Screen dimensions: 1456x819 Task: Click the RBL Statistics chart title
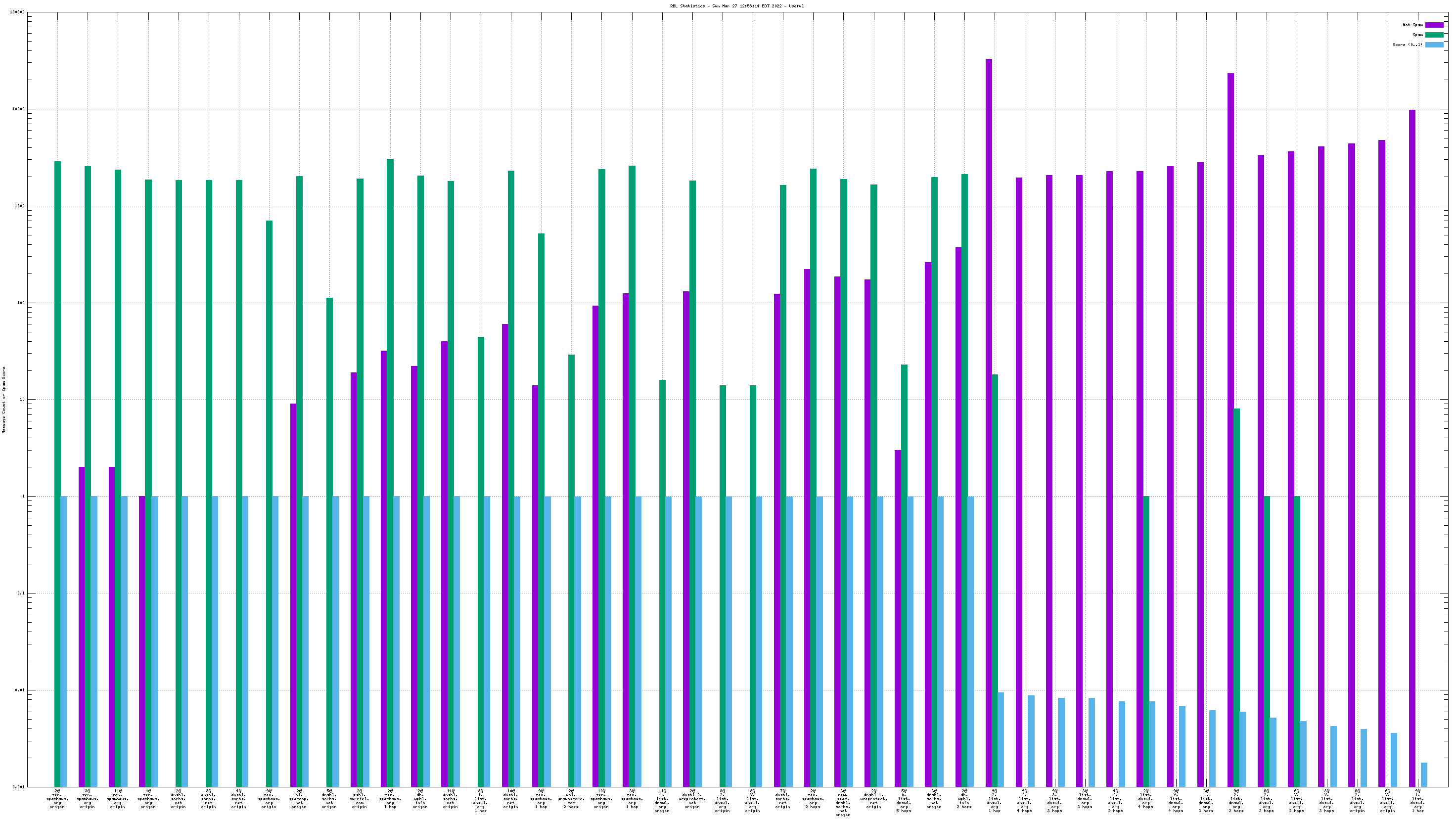[x=736, y=6]
